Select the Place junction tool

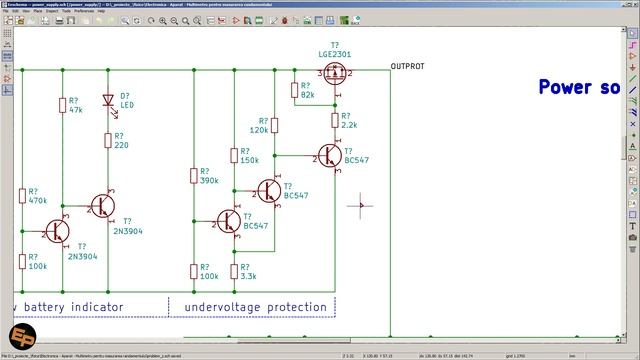[633, 135]
